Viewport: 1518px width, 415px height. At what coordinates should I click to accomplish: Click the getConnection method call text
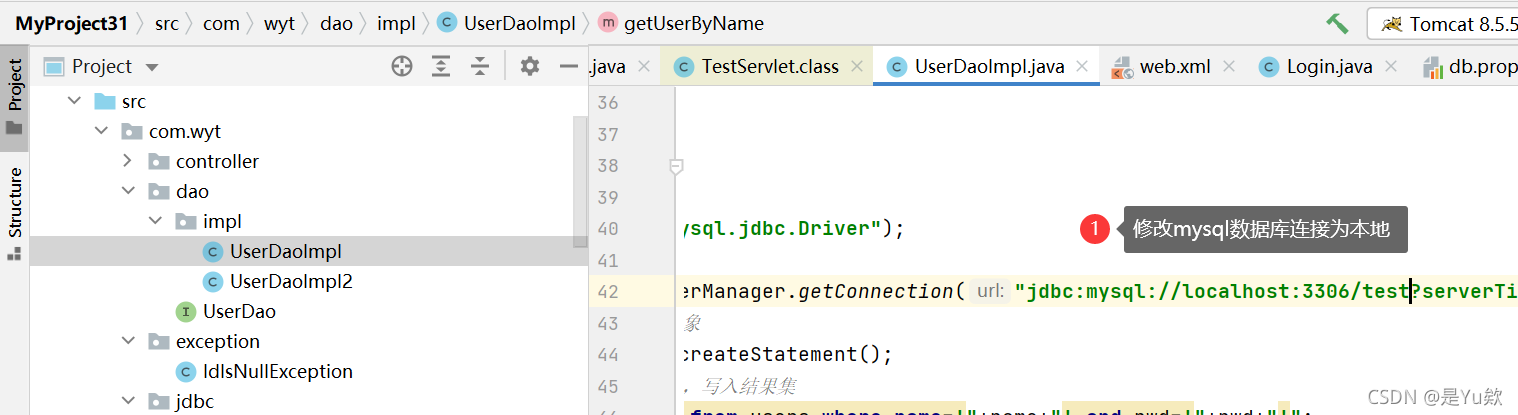point(876,291)
